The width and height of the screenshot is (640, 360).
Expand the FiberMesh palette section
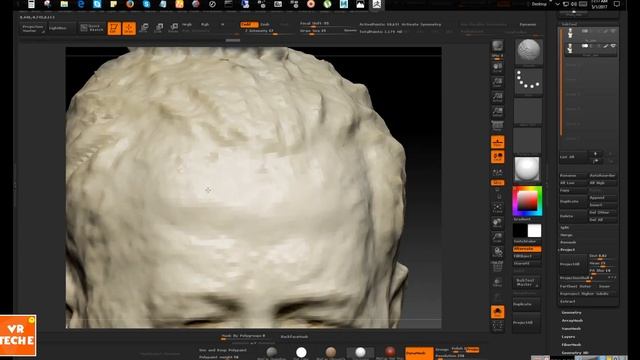coord(572,344)
